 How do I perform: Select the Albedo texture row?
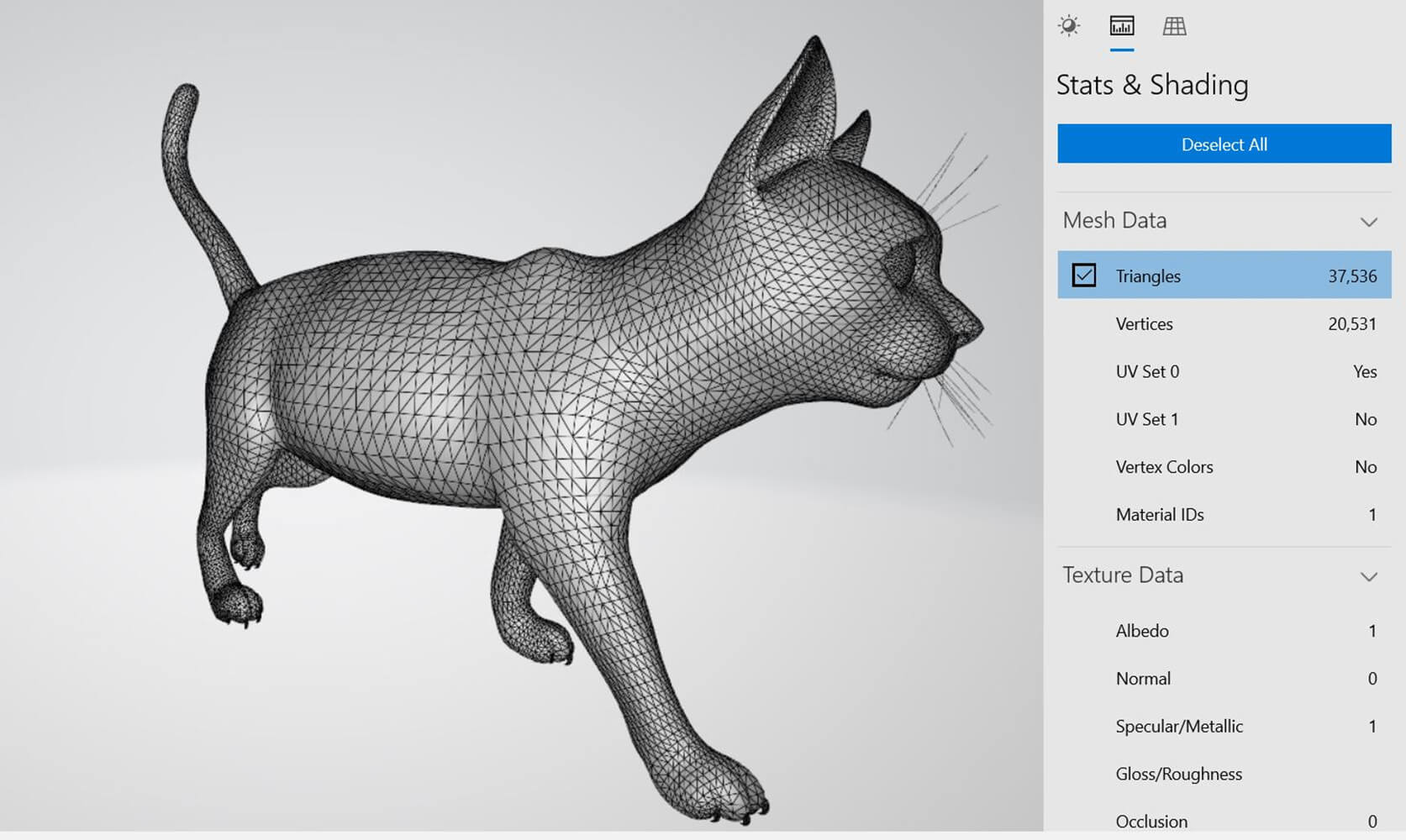pos(1224,631)
